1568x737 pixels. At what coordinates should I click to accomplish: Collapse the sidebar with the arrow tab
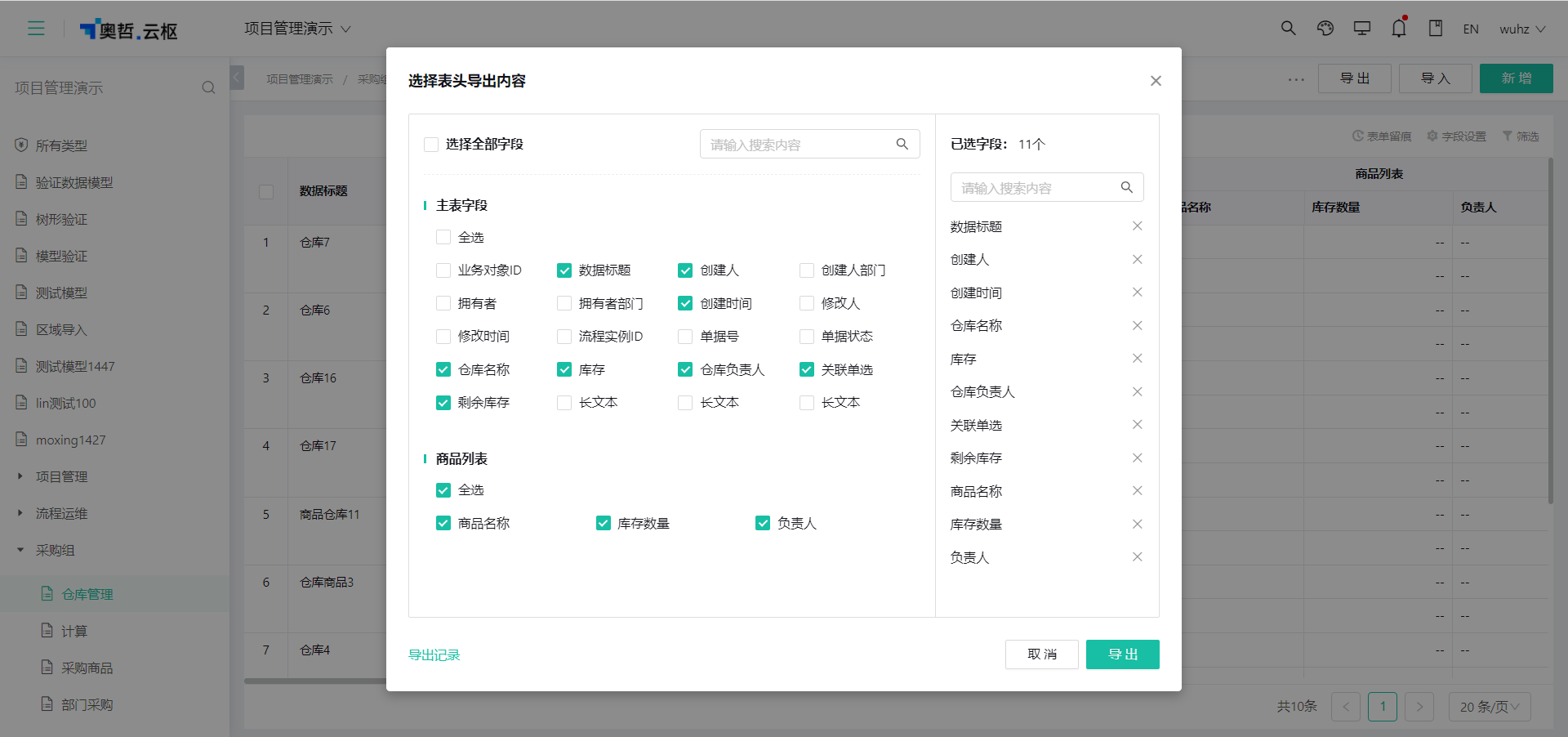pos(237,78)
